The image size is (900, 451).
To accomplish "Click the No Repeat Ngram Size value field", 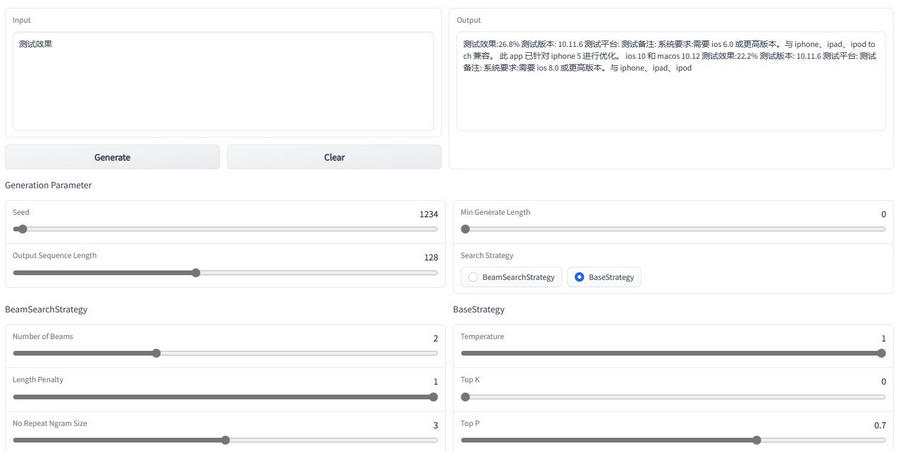I will [435, 425].
